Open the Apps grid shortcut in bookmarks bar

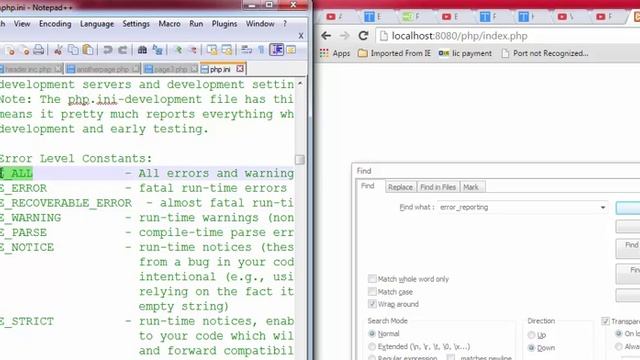click(x=335, y=53)
